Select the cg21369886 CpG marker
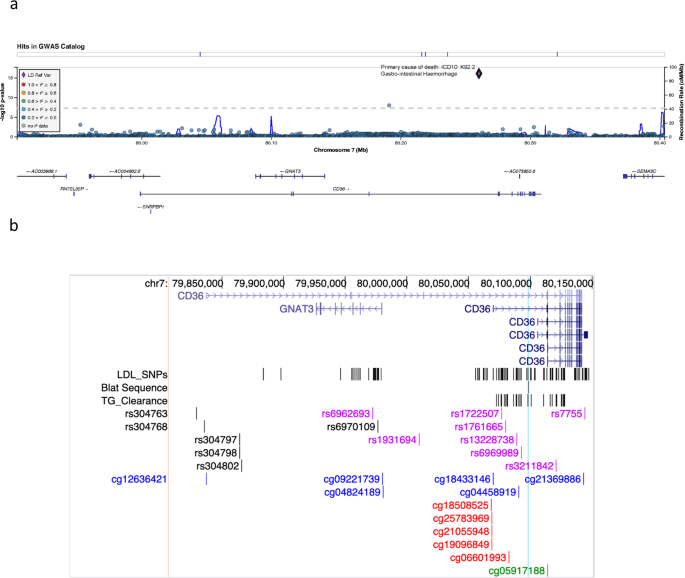This screenshot has width=685, height=578. [x=553, y=480]
